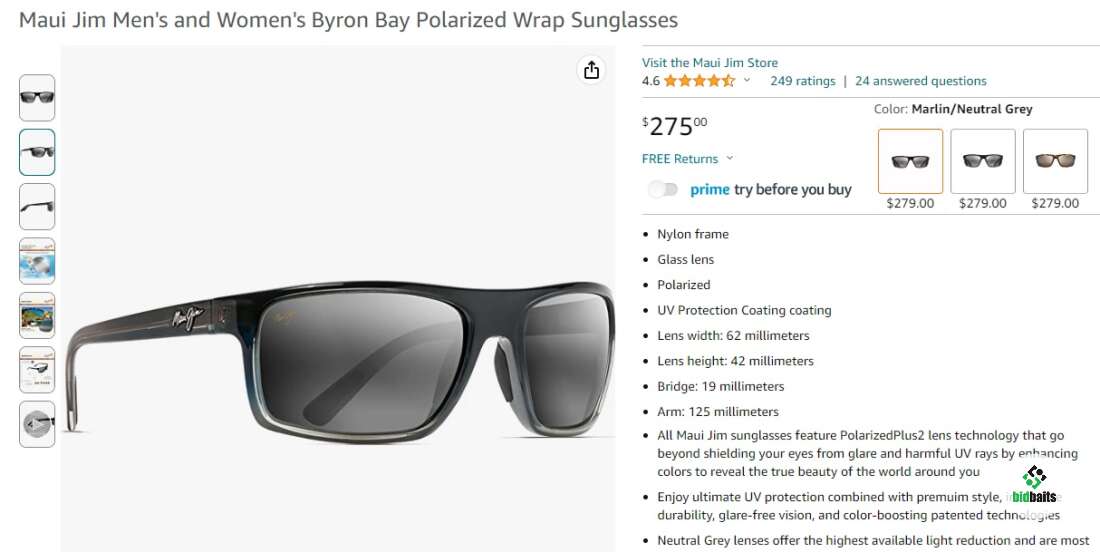Image resolution: width=1100 pixels, height=552 pixels.
Task: View the 24 answered questions
Action: click(x=920, y=81)
